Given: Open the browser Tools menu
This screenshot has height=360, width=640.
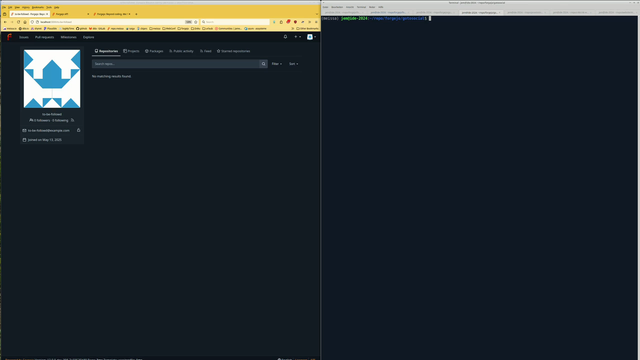Looking at the screenshot, I should click(49, 7).
